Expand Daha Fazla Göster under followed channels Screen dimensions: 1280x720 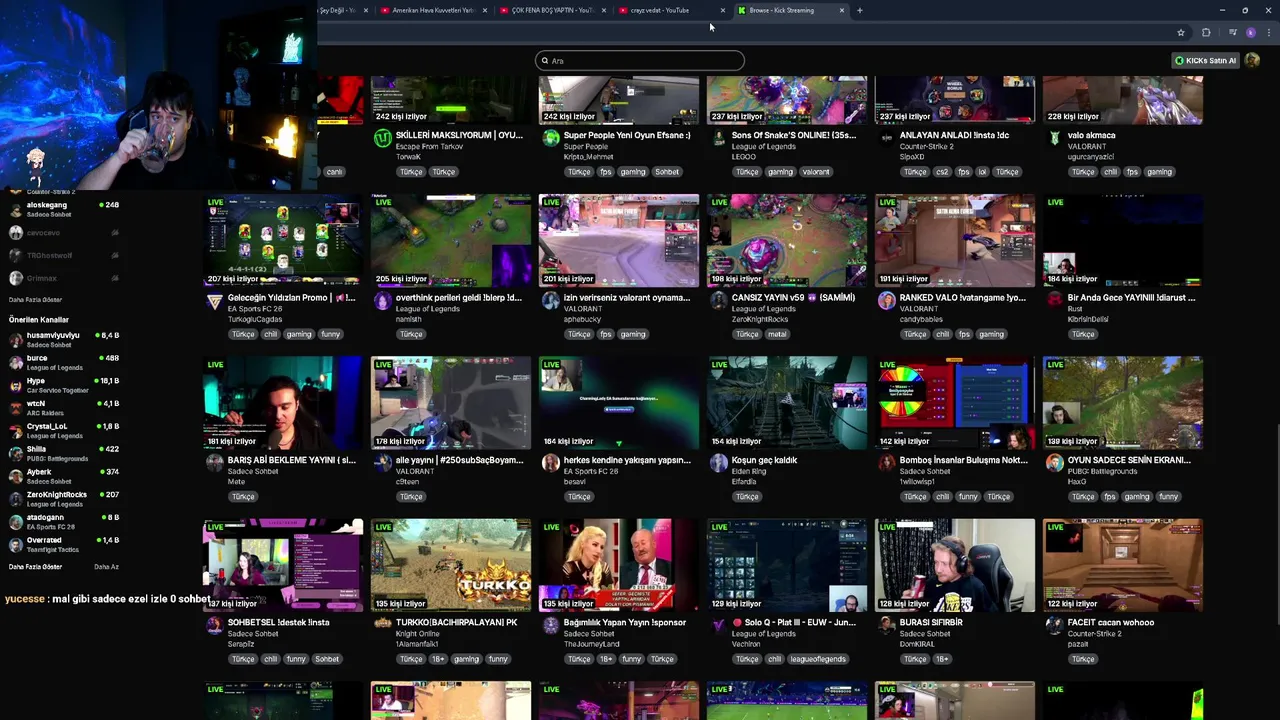coord(35,300)
